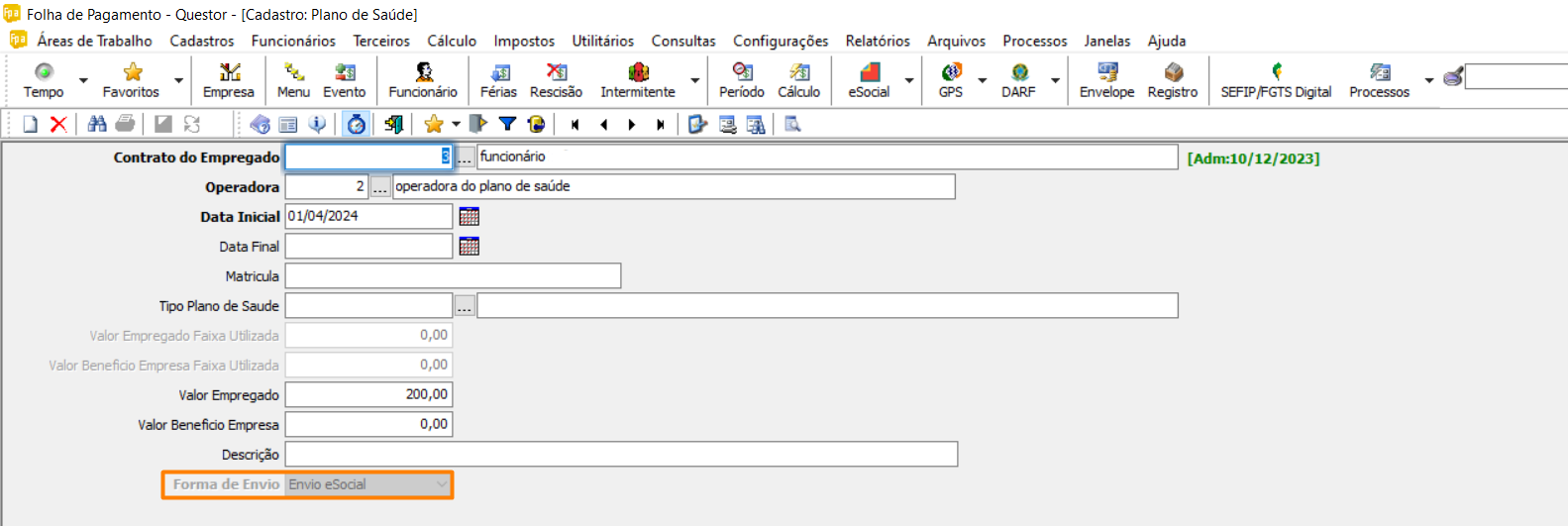Click the yellow star favorite icon in secondary toolbar

pyautogui.click(x=433, y=124)
